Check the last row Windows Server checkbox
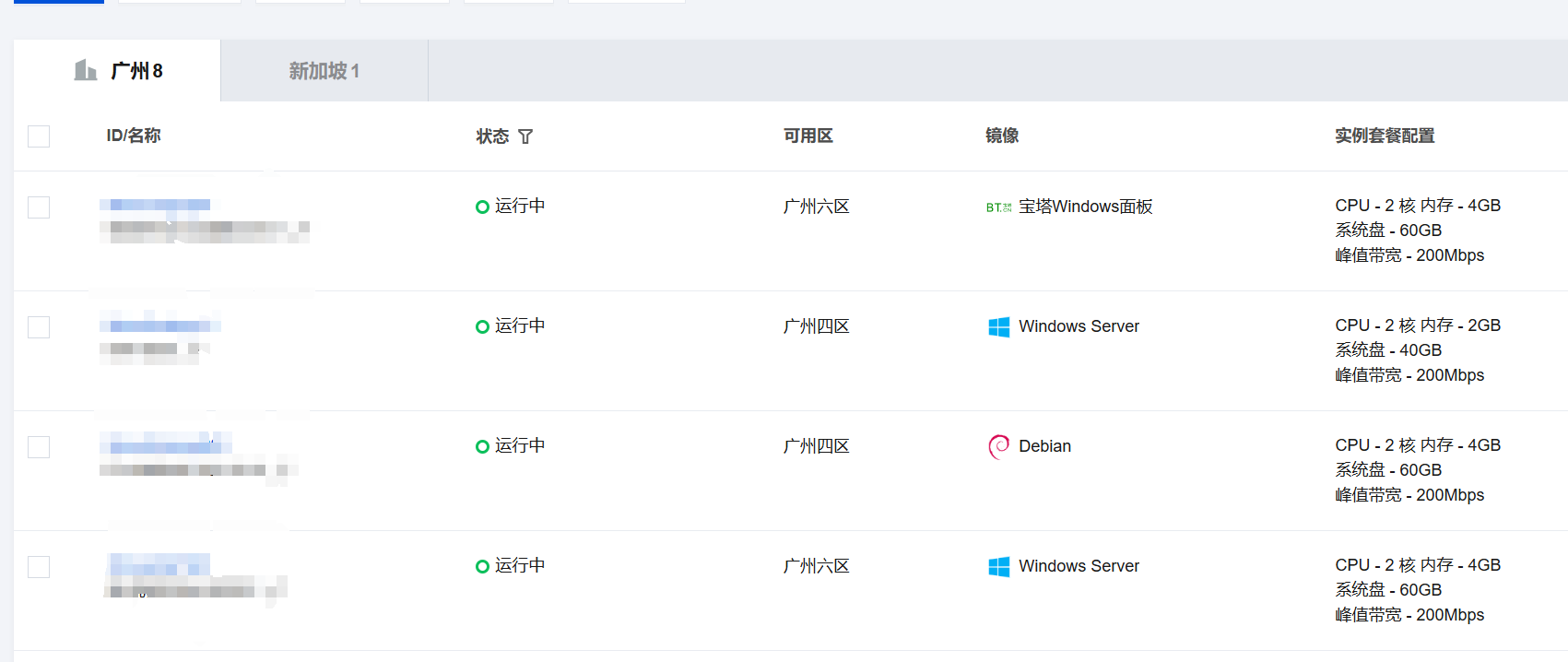1568x662 pixels. [39, 567]
